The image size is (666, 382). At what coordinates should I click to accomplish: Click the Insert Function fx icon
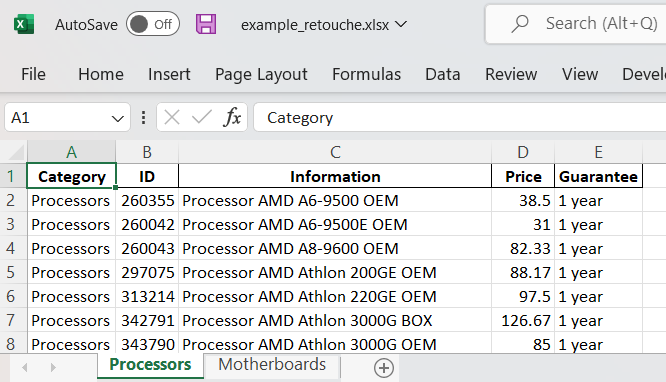232,117
